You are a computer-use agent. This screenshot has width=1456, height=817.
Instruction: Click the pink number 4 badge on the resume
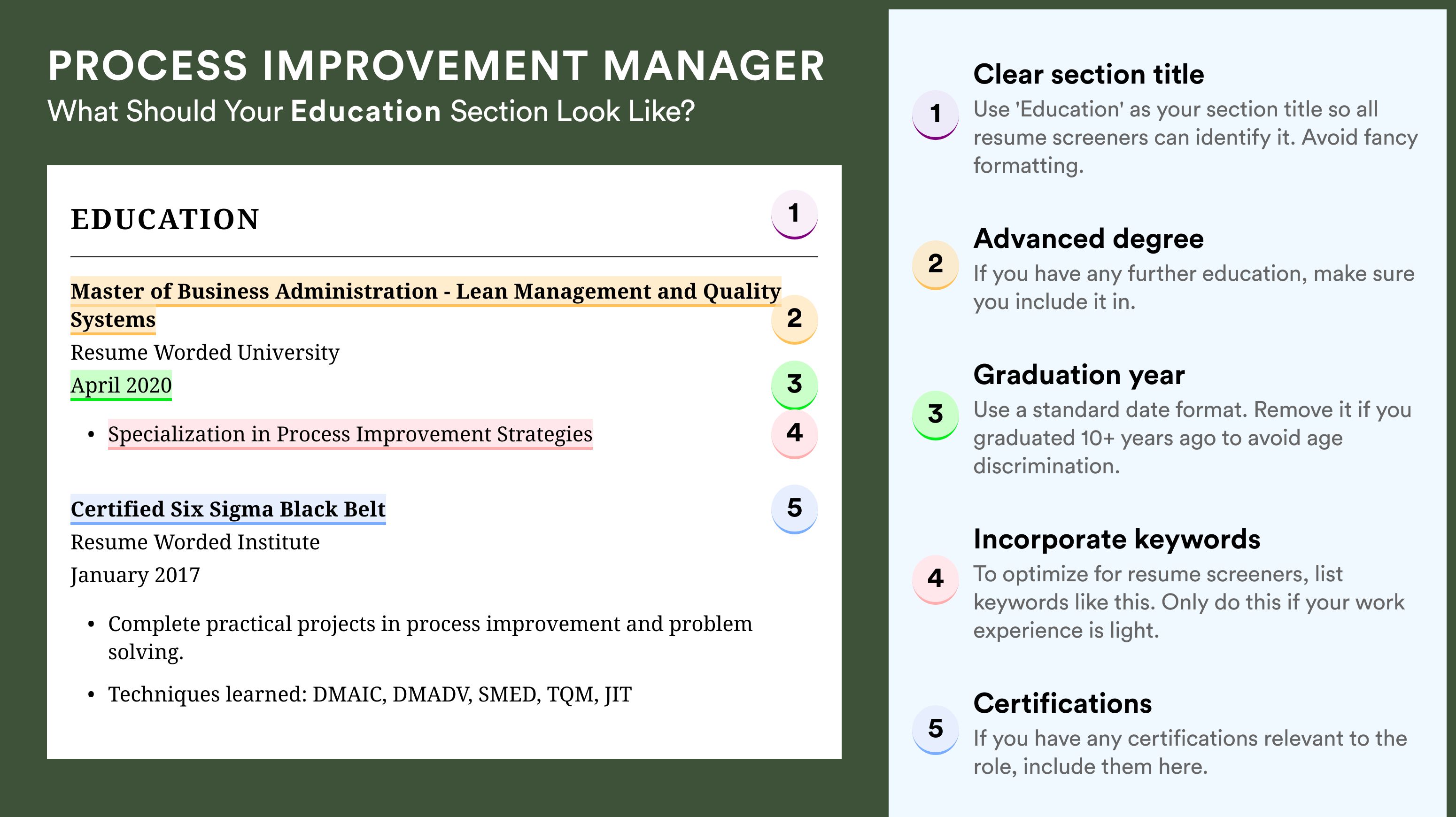794,434
